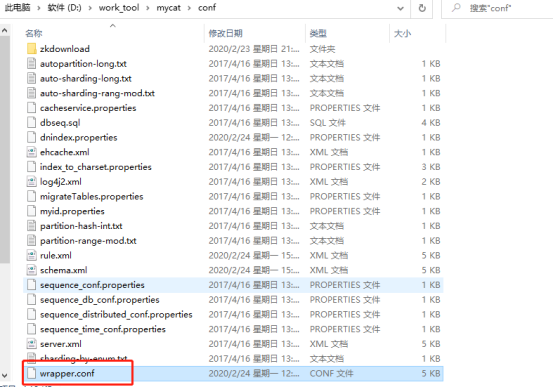This screenshot has height=388, width=554.
Task: Expand the chevron after 软件 (D:) in path
Action: coord(90,8)
